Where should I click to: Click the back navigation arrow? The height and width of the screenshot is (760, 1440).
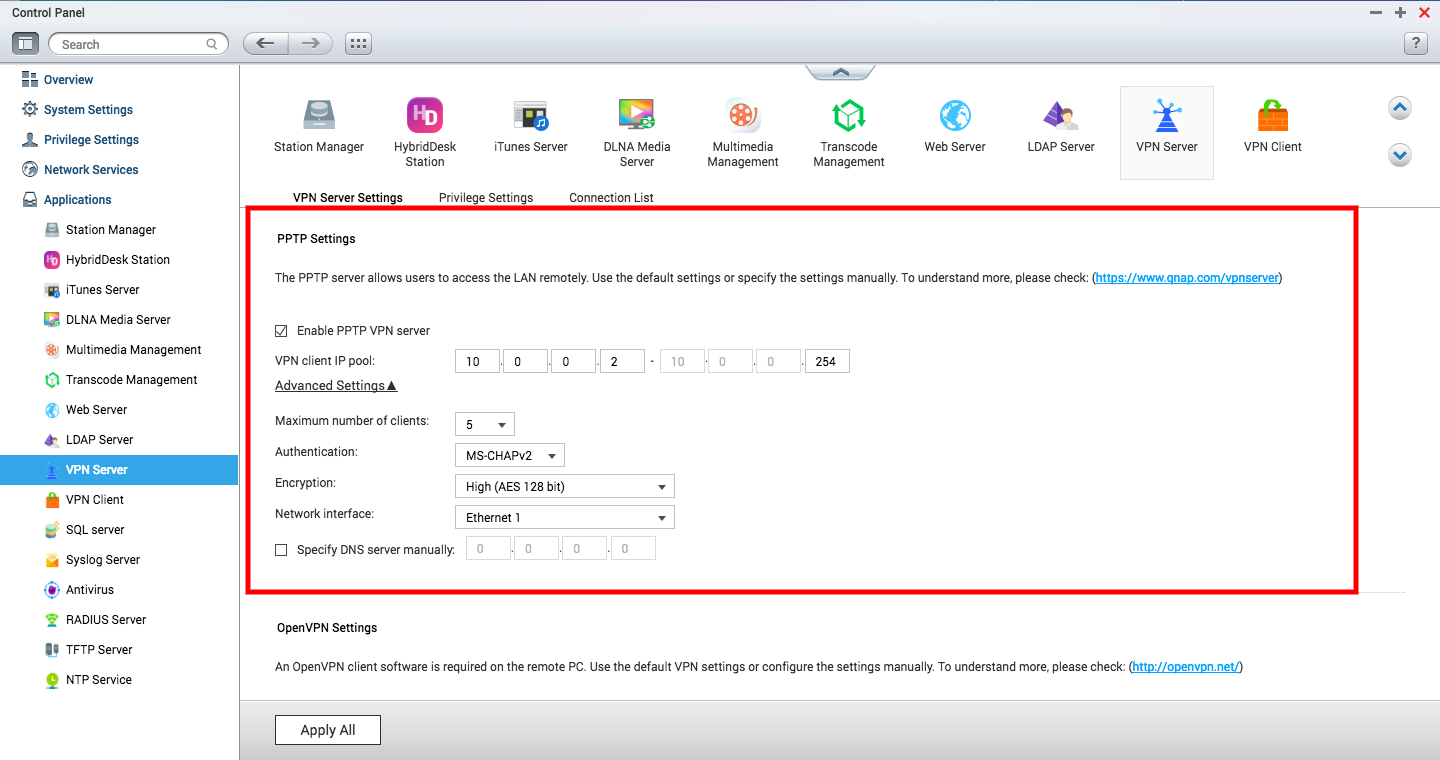point(265,44)
